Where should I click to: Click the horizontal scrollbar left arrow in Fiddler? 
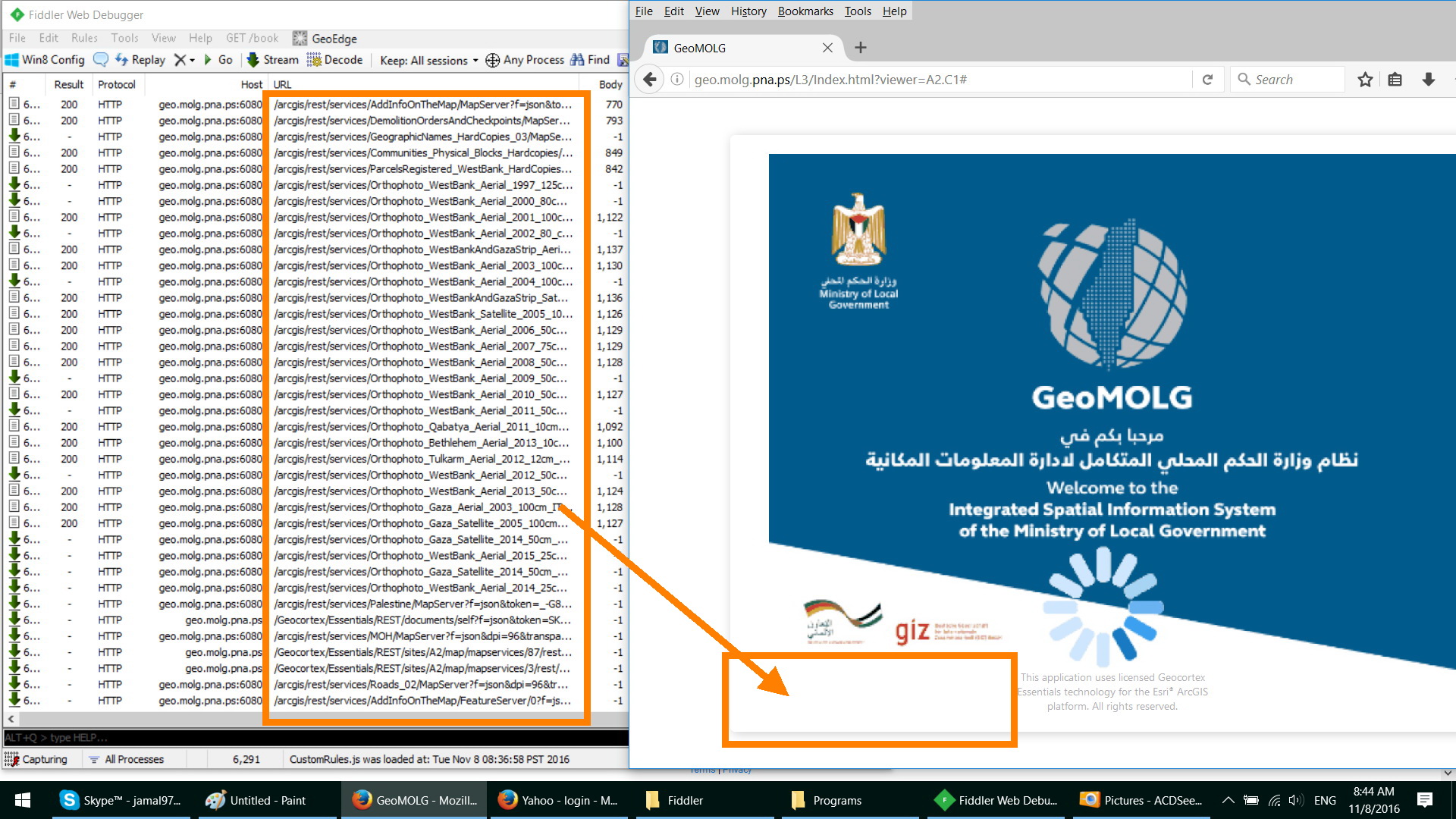tap(11, 718)
